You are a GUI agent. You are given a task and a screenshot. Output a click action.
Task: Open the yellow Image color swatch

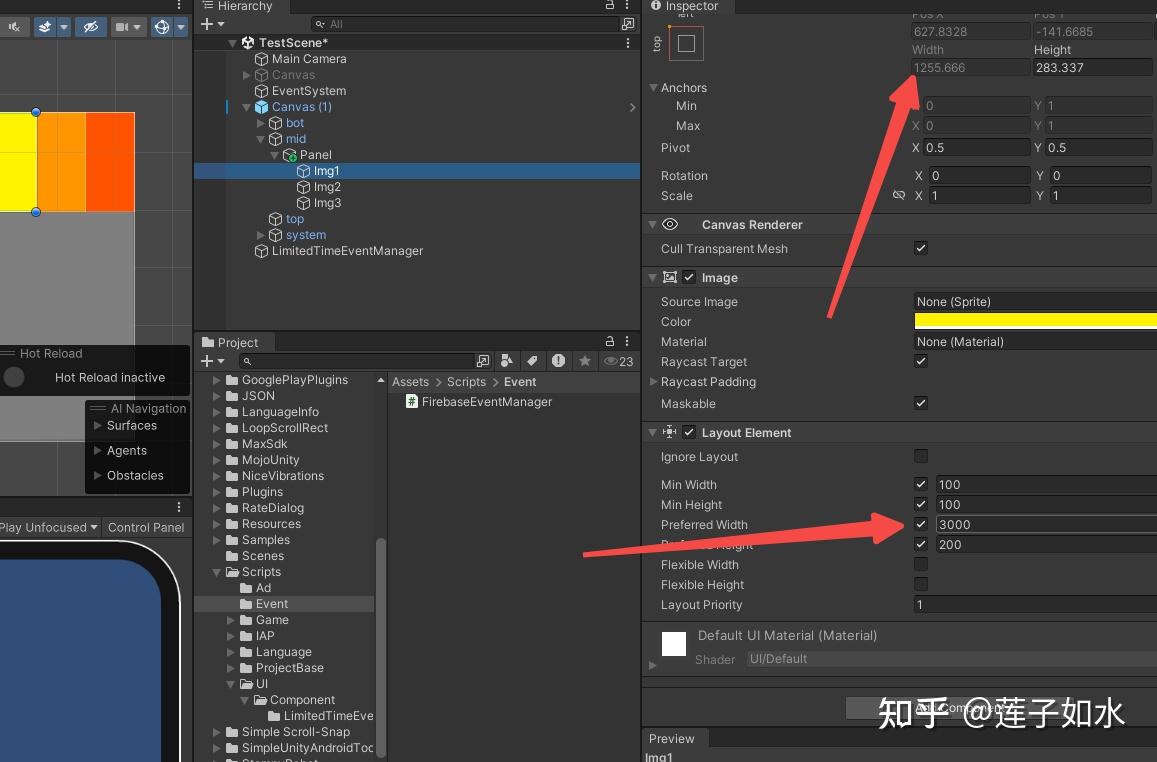(1035, 321)
